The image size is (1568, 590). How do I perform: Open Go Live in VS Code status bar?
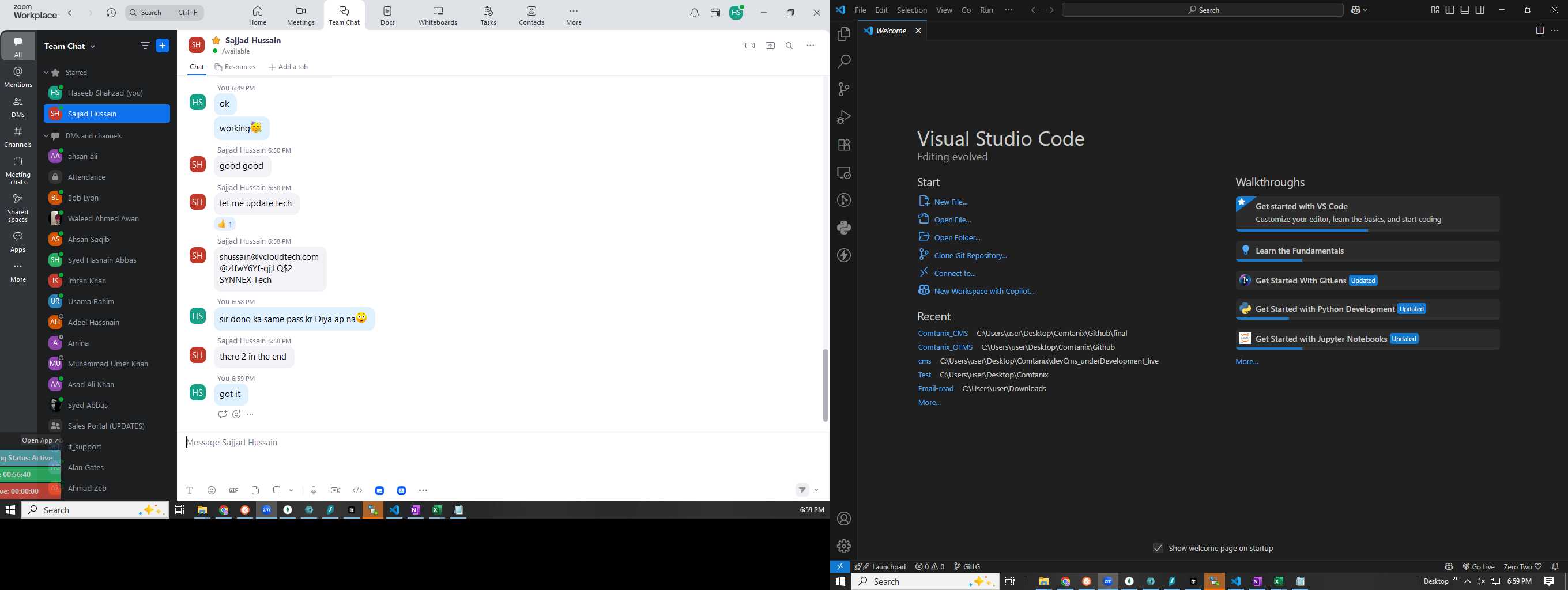(1479, 566)
